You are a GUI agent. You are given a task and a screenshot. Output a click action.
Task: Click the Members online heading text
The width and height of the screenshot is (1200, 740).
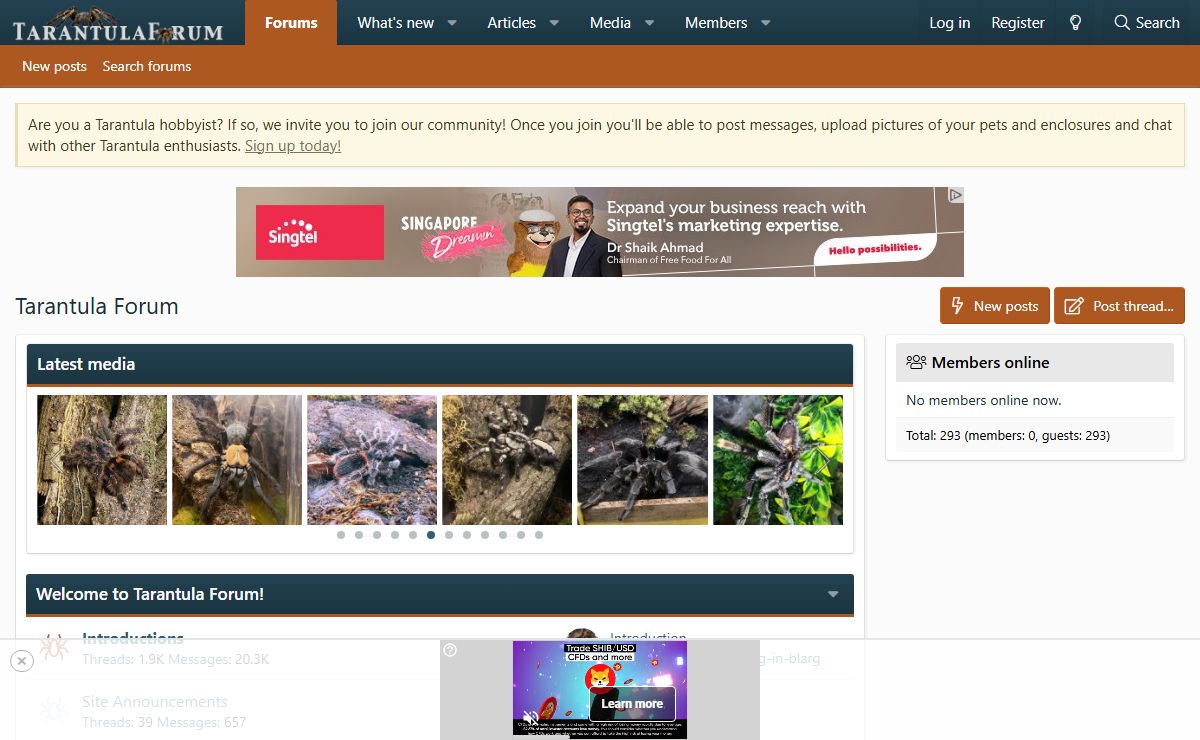coord(990,362)
